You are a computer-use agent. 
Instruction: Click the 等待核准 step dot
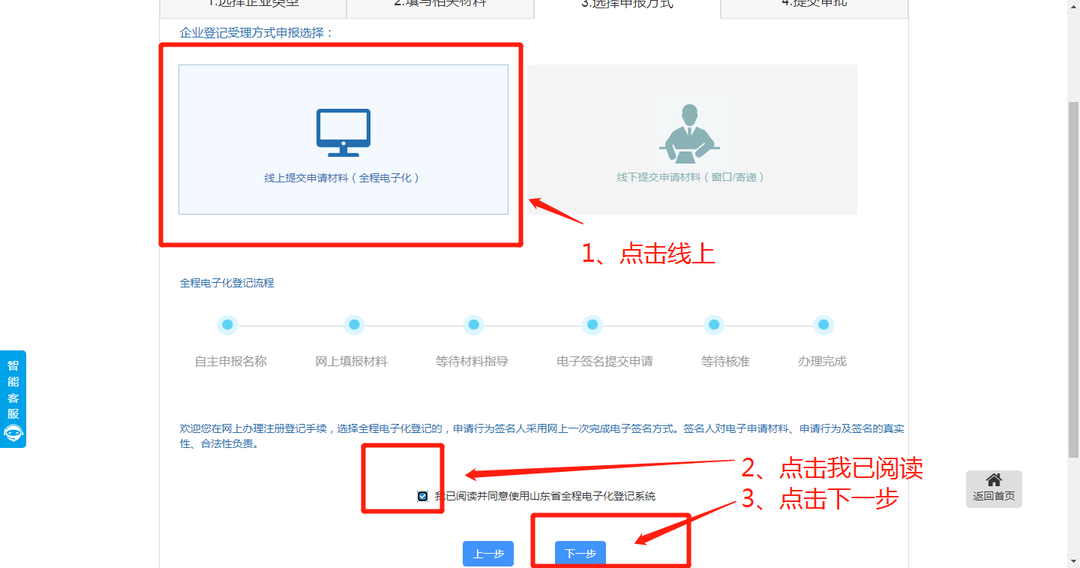(714, 325)
